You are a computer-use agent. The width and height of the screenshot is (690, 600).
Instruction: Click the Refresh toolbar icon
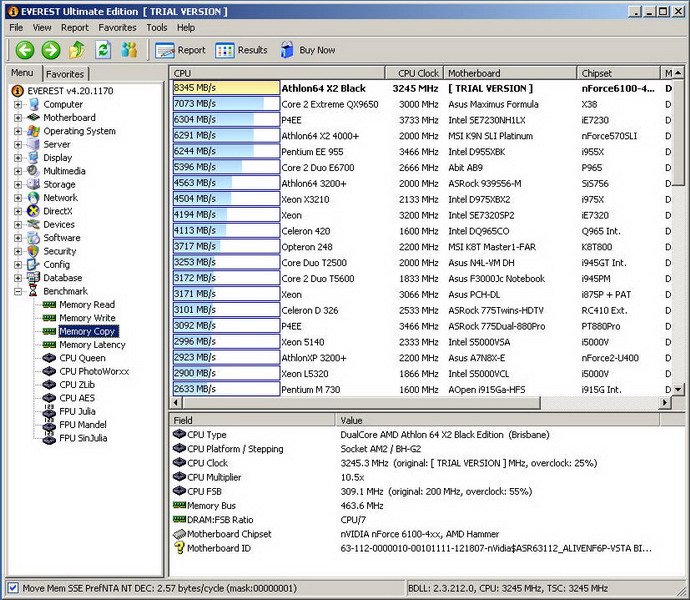103,50
